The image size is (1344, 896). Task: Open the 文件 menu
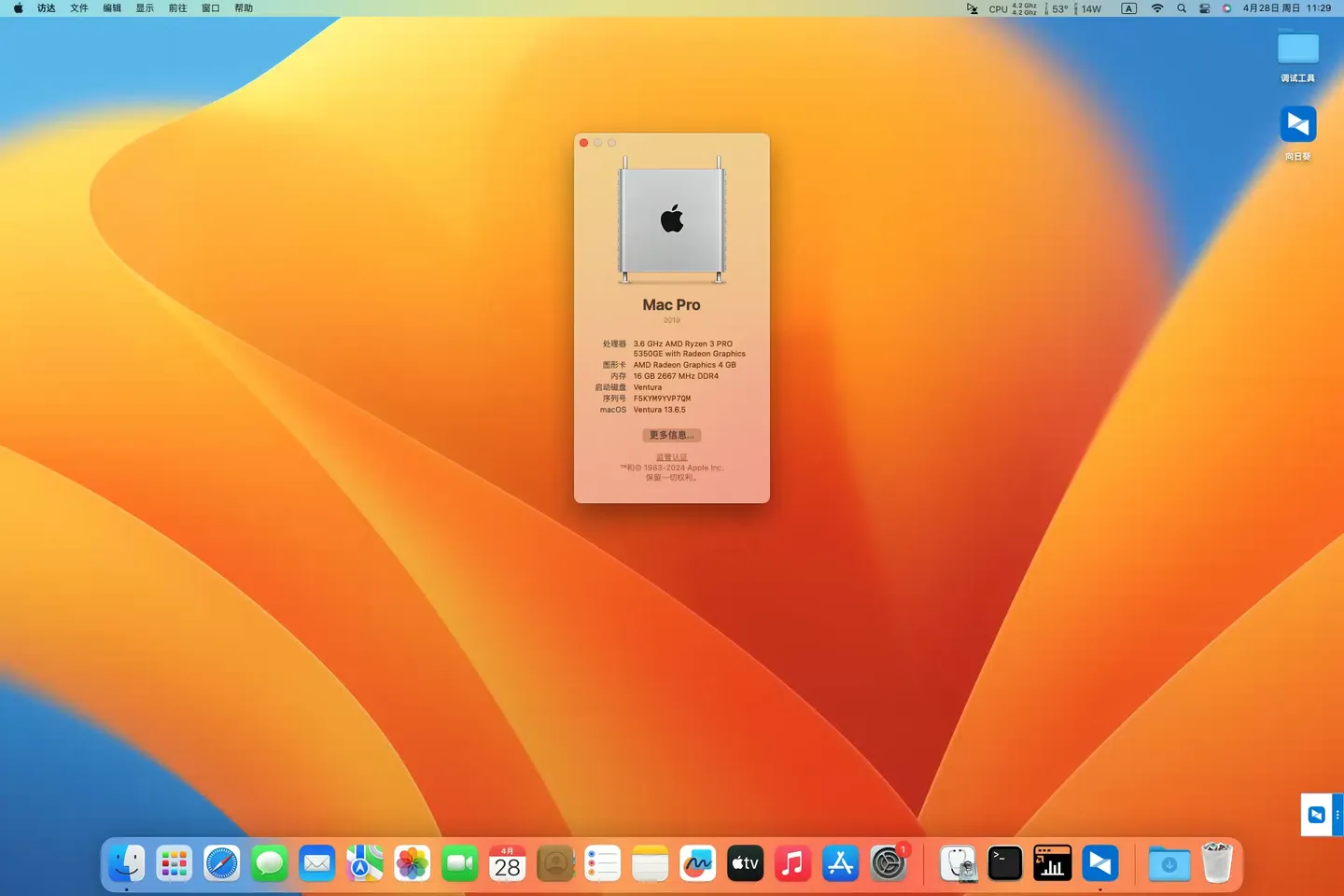click(x=79, y=8)
